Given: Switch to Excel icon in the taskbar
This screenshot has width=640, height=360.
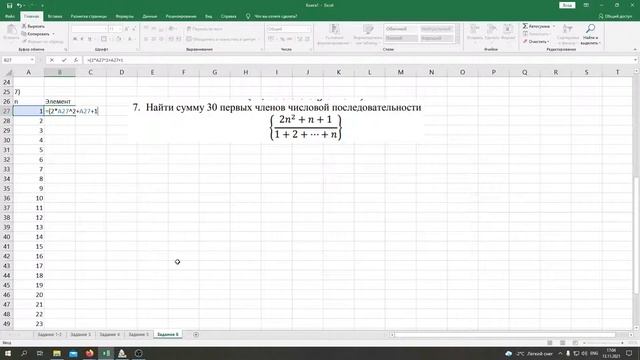Looking at the screenshot, I should 106,353.
